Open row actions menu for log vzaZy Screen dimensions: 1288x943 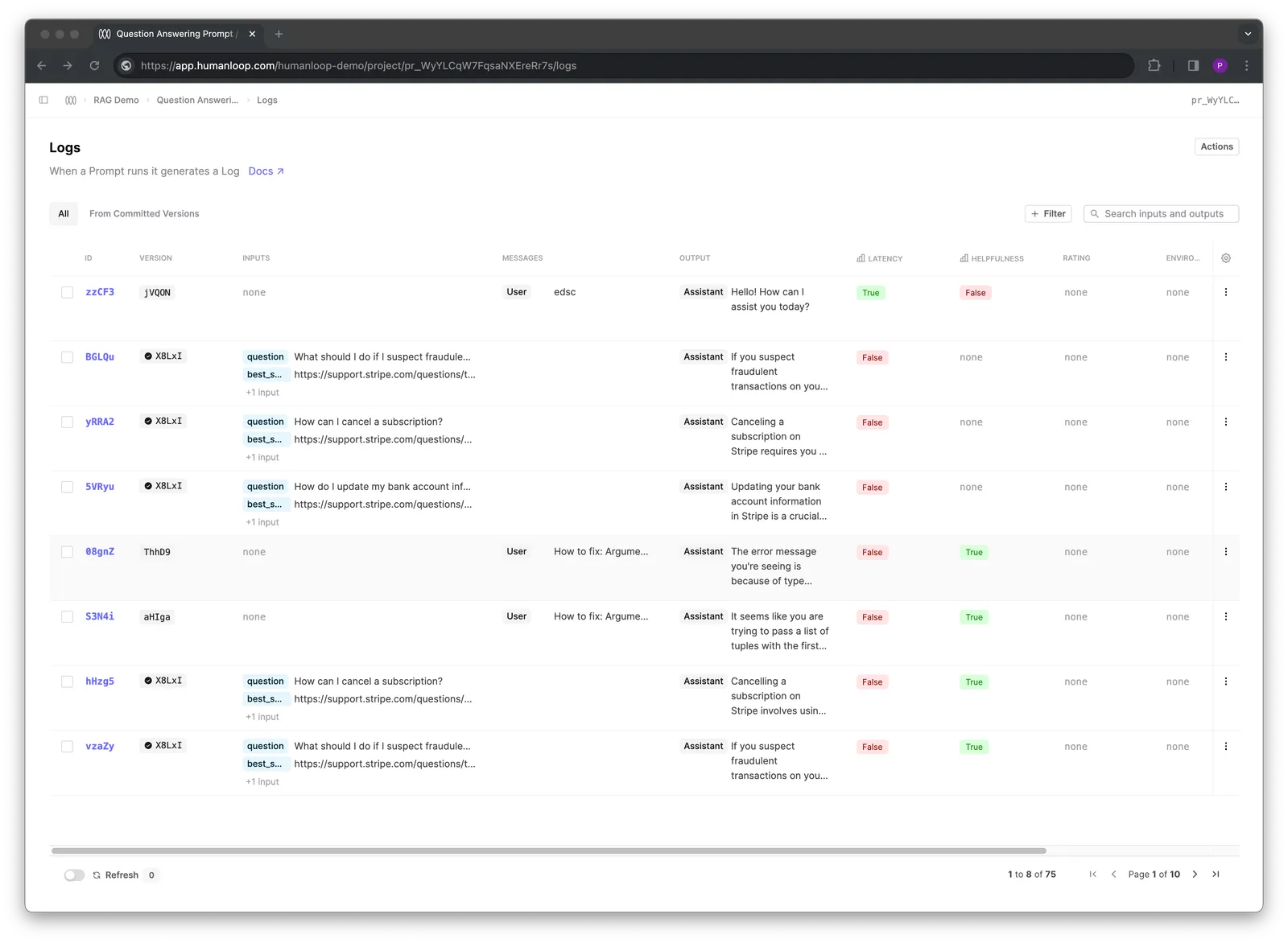tap(1226, 747)
